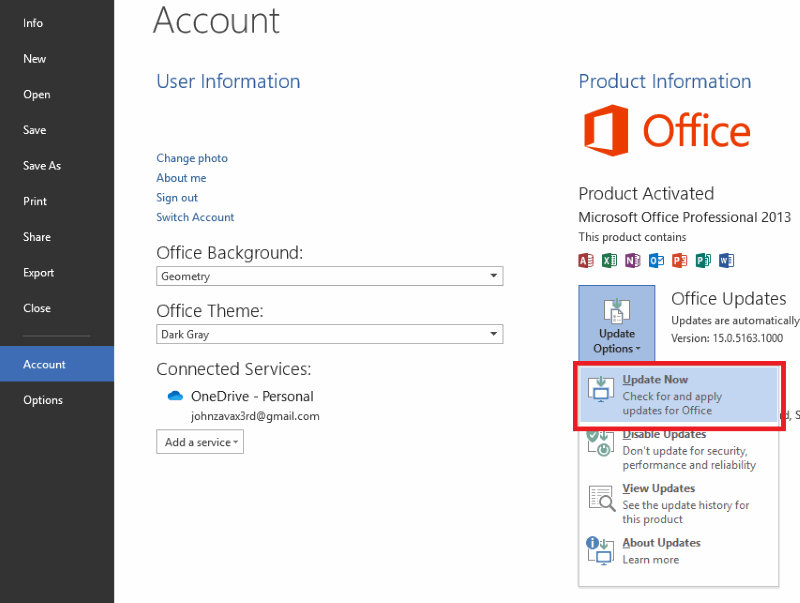Click Close in the sidebar
Screen dimensions: 800x603
57,308
